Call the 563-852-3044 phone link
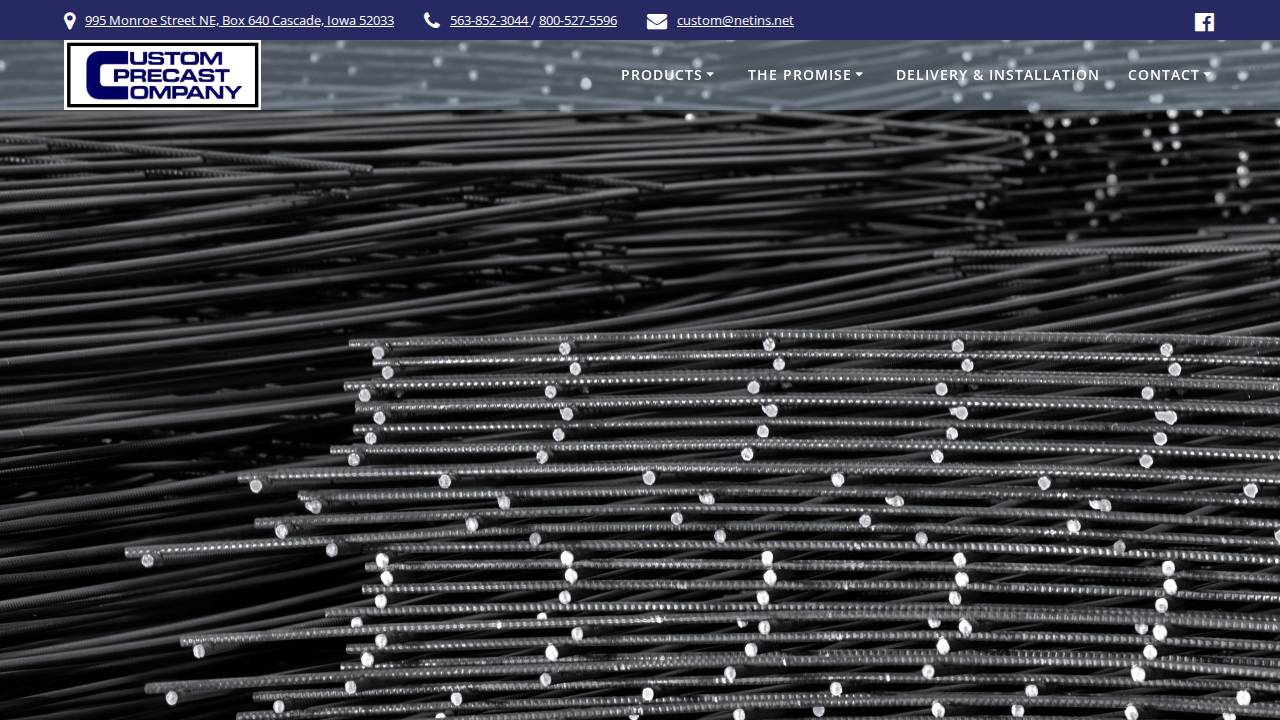 pos(489,20)
